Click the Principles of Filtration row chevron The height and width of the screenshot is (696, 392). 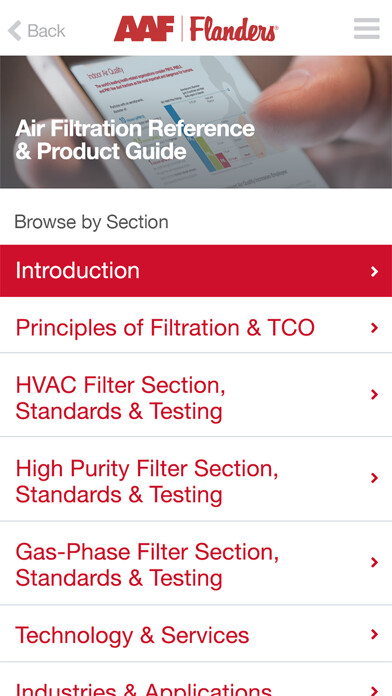375,328
